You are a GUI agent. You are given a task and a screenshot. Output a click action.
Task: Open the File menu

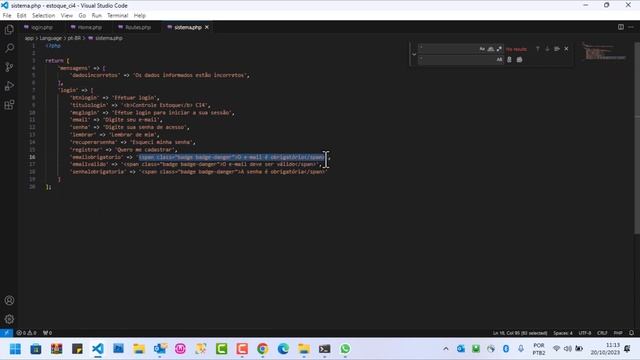[7, 16]
